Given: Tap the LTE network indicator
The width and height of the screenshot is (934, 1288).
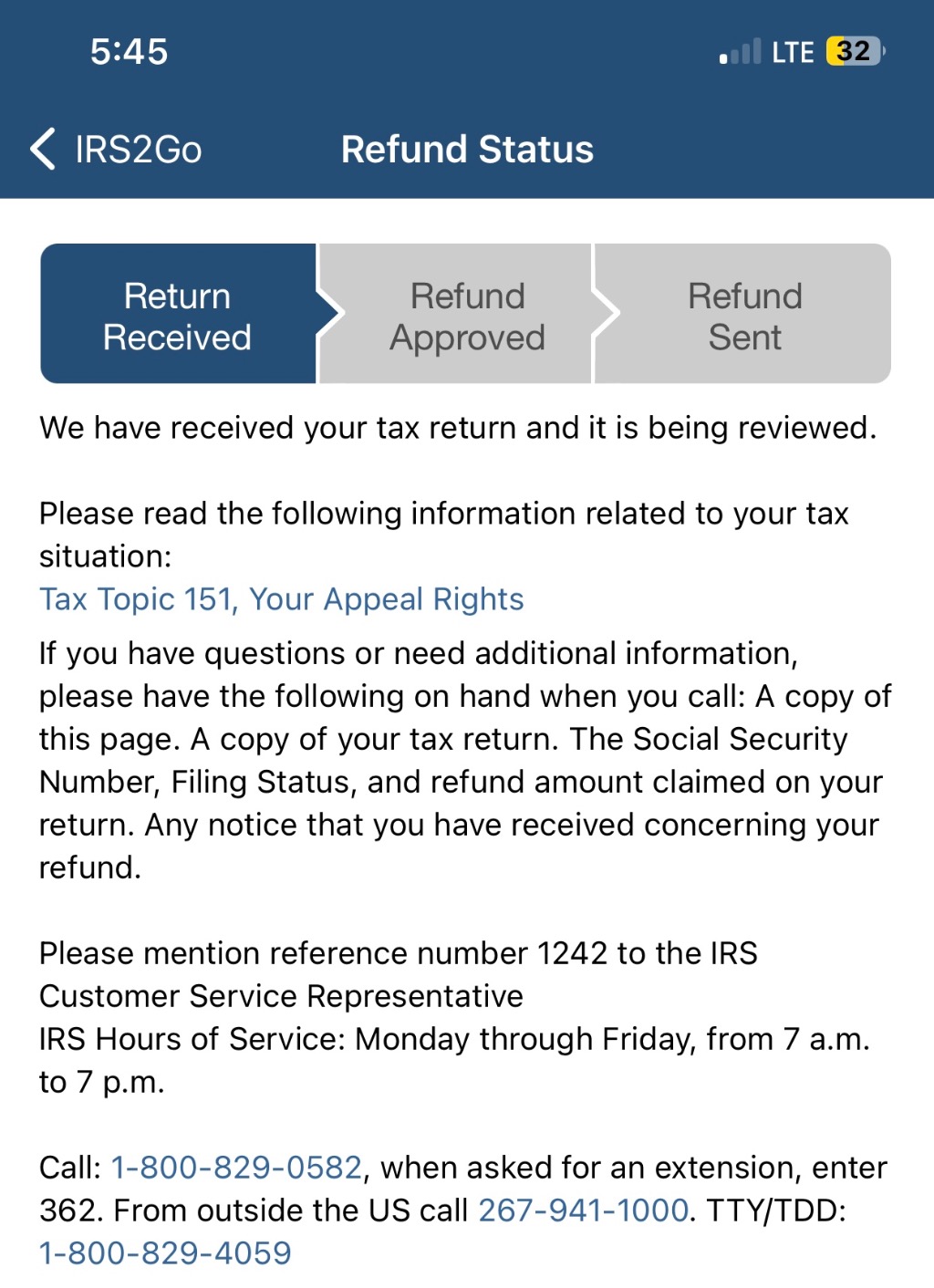Looking at the screenshot, I should point(792,53).
